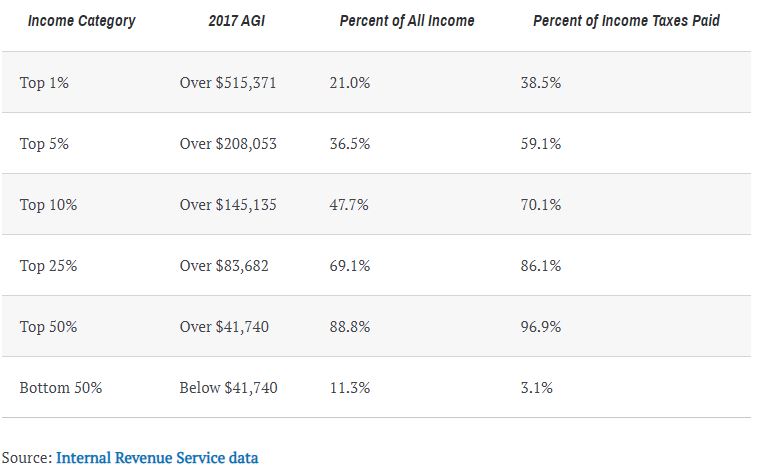
Task: Select the Over $515,371 cell
Action: coord(228,83)
